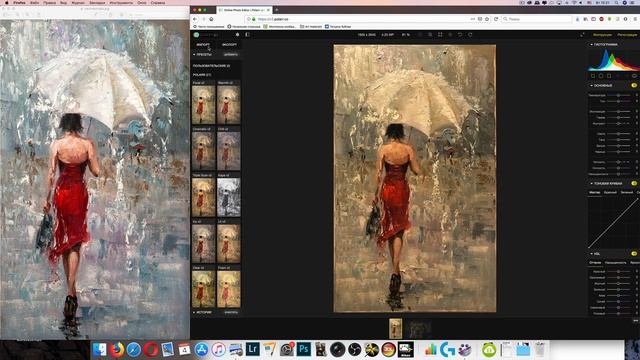
Task: Collapse the ГИСТОГРАММА section triangle
Action: [591, 44]
